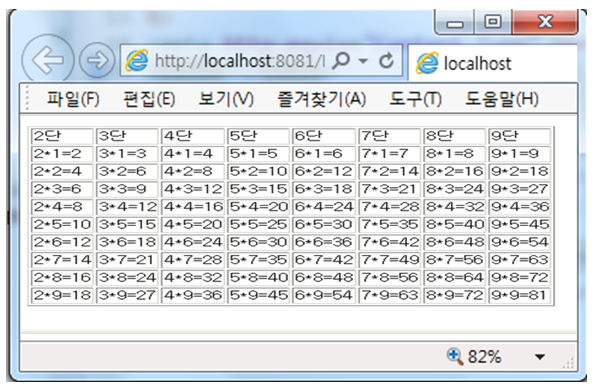
Task: Click the cell 3*3=9
Action: [x=127, y=189]
